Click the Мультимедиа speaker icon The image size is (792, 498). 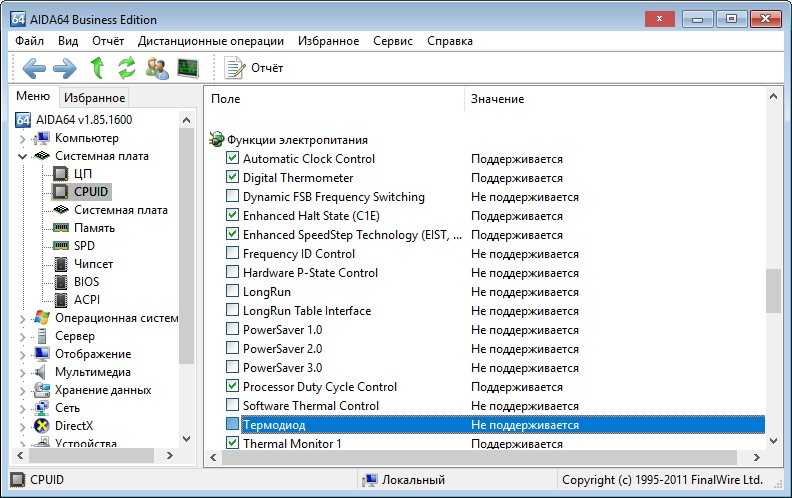(40, 372)
